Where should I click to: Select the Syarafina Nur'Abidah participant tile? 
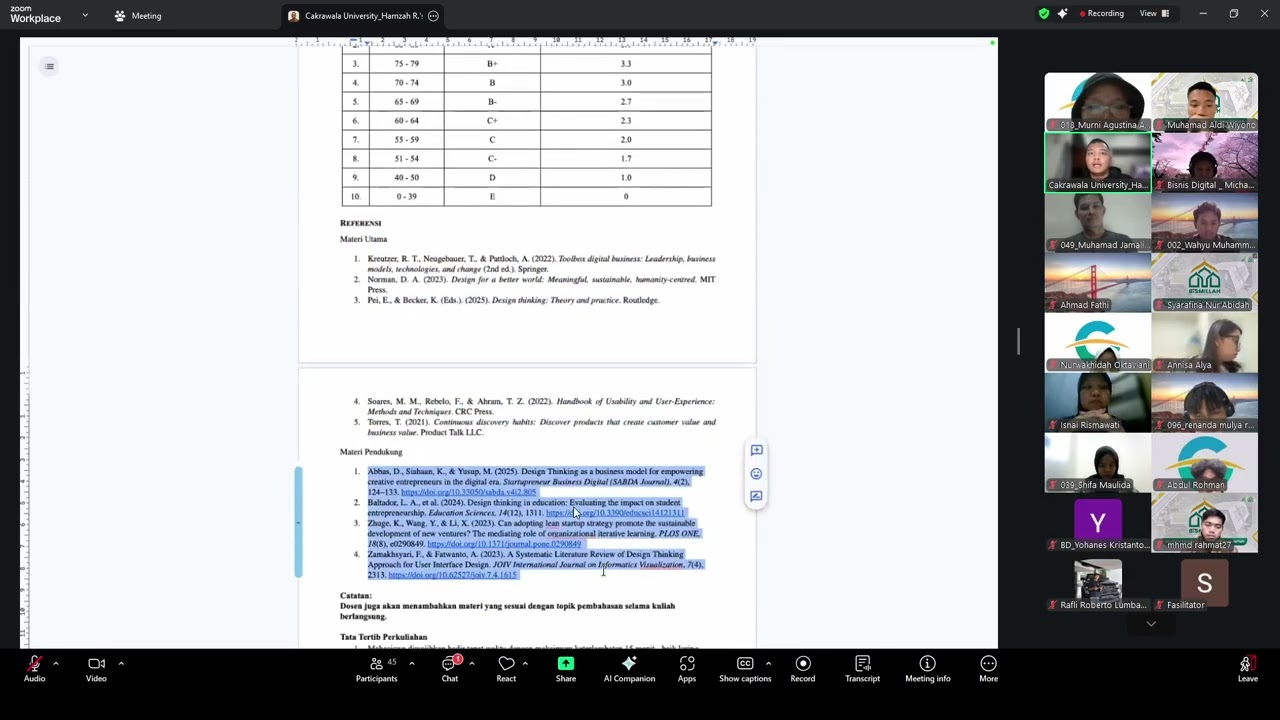(1205, 282)
